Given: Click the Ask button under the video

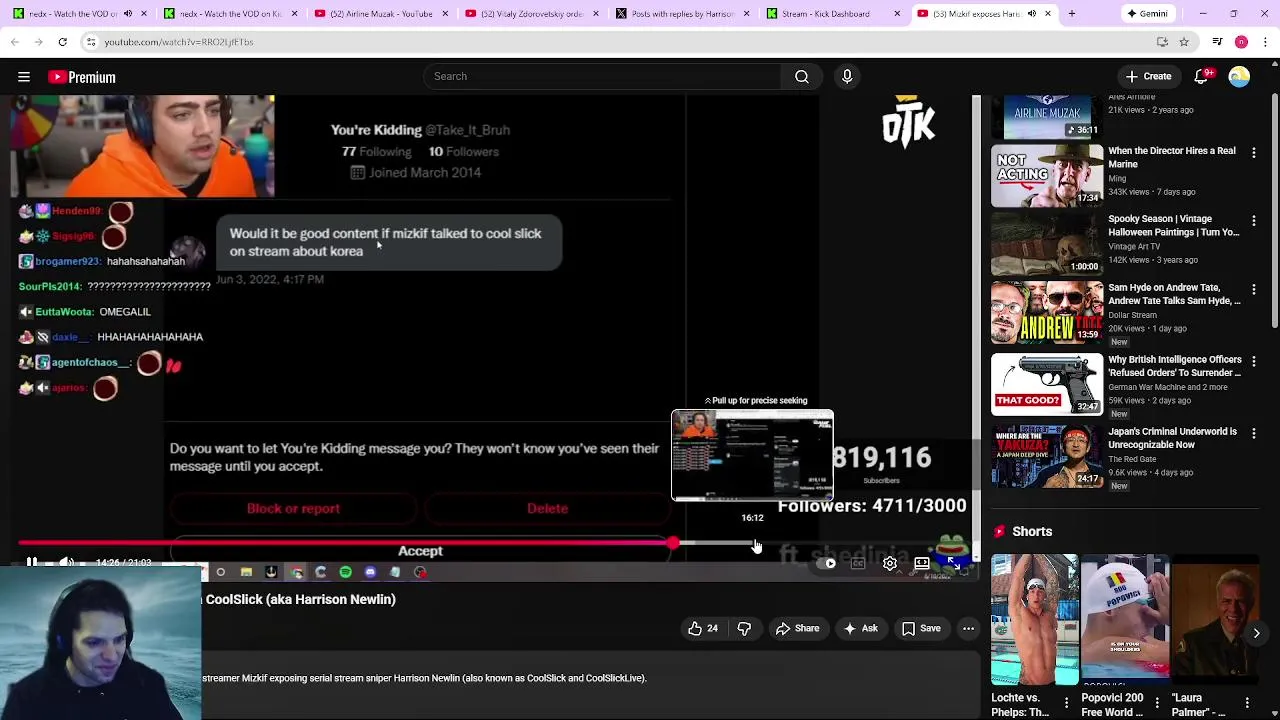Looking at the screenshot, I should click(860, 629).
